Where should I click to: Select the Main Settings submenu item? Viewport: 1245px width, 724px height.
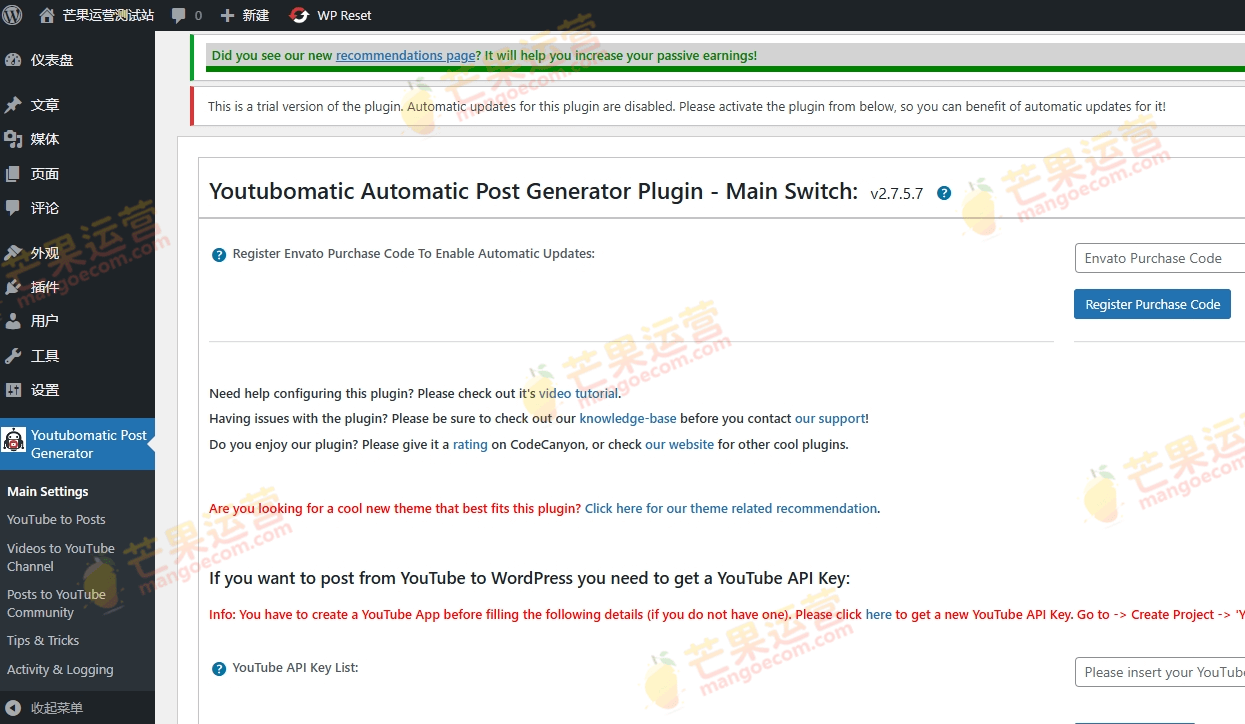tap(48, 491)
